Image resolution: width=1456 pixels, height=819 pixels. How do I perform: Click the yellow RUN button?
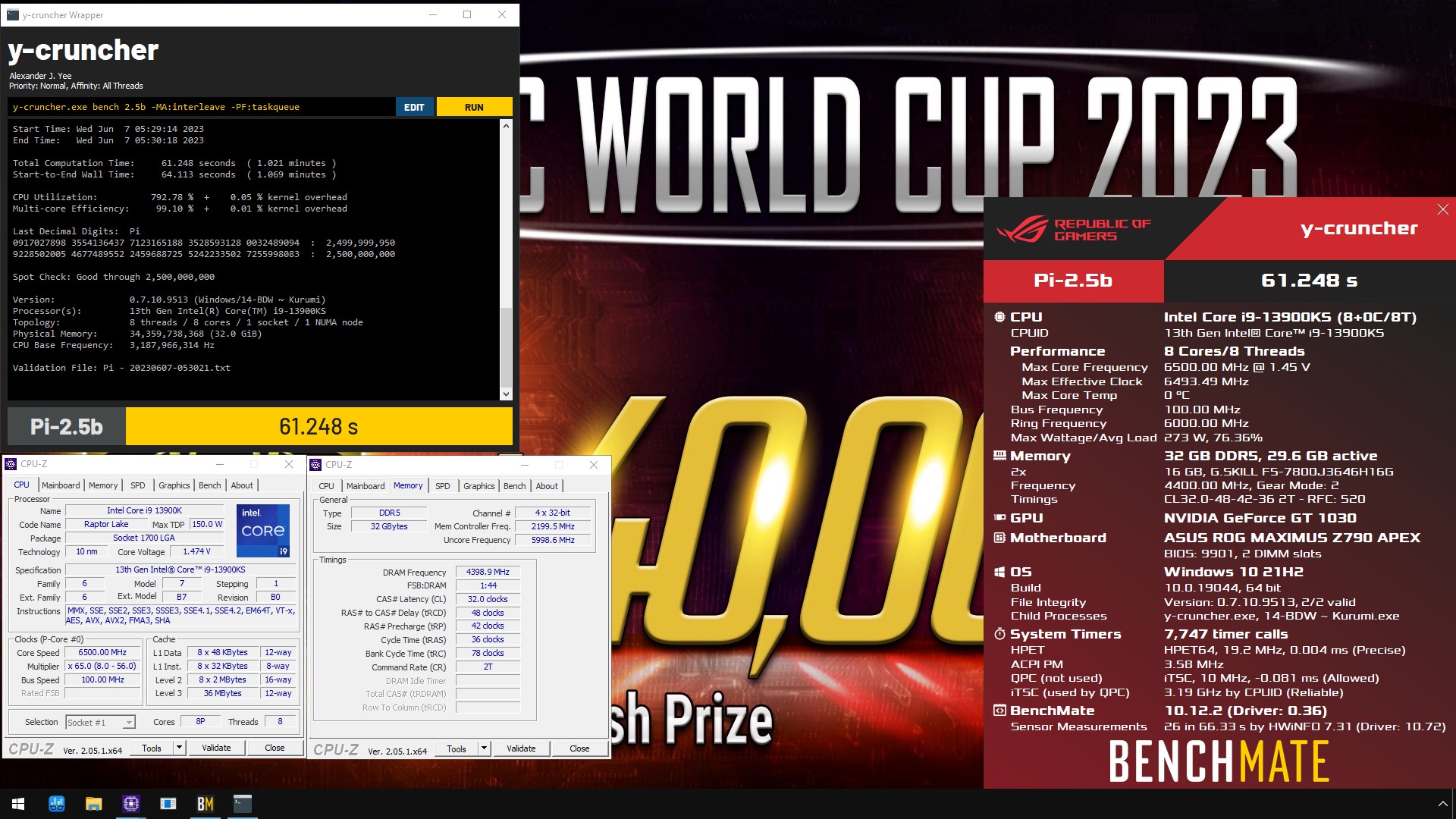pos(474,107)
